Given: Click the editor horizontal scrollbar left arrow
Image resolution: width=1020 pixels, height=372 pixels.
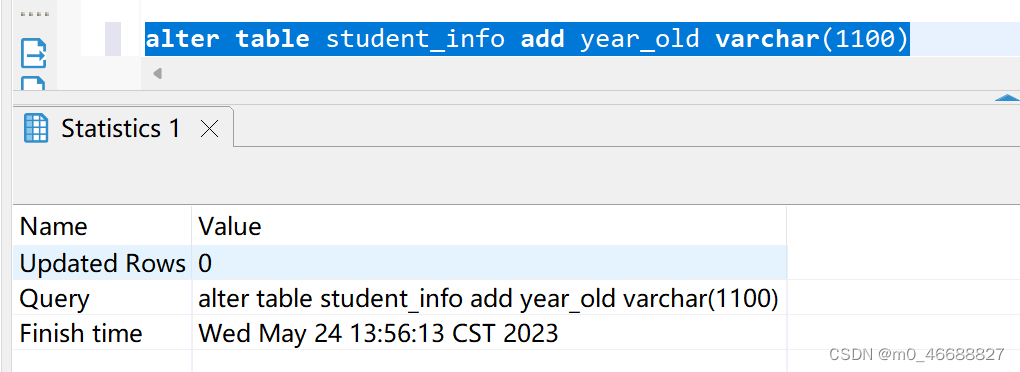Looking at the screenshot, I should [x=157, y=73].
